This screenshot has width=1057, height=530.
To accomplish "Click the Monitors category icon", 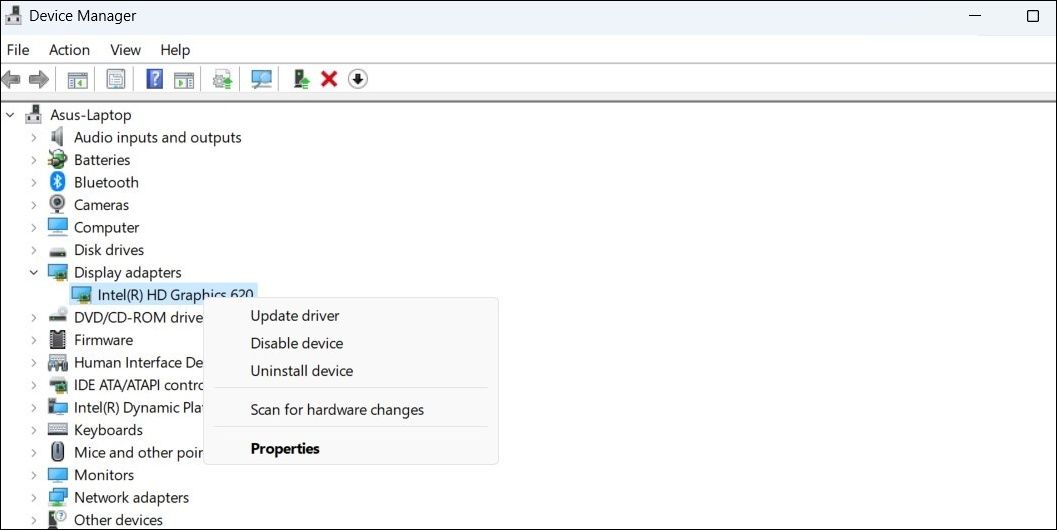I will [57, 475].
